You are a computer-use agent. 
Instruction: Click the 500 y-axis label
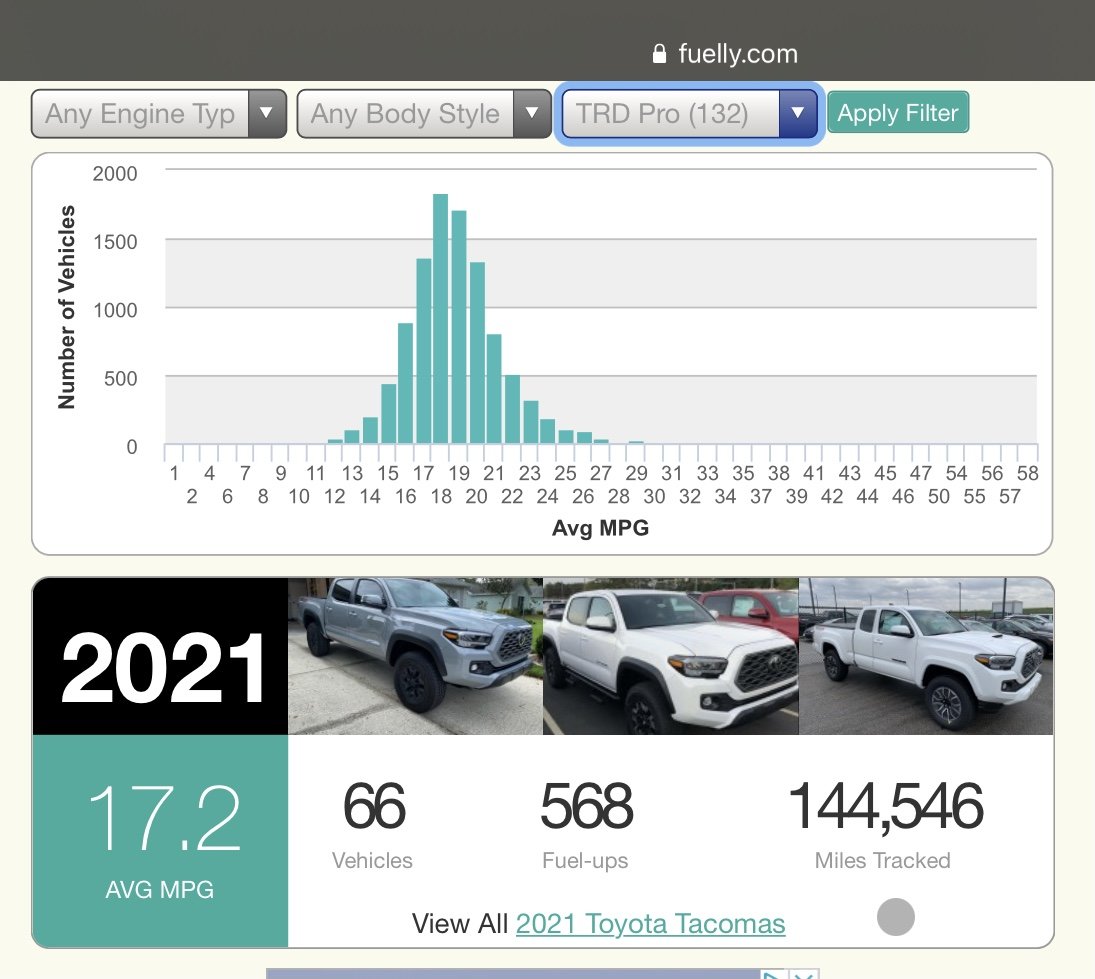[x=121, y=378]
